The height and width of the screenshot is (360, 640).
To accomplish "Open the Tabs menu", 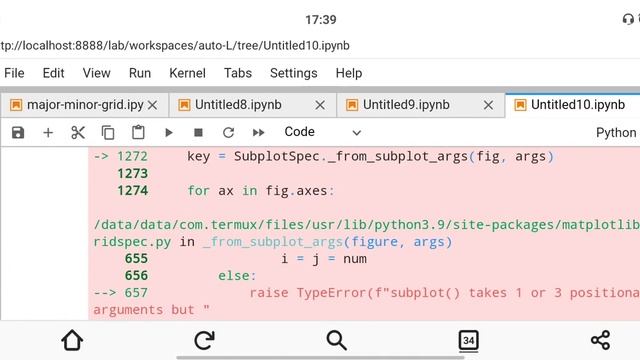I will tap(238, 73).
